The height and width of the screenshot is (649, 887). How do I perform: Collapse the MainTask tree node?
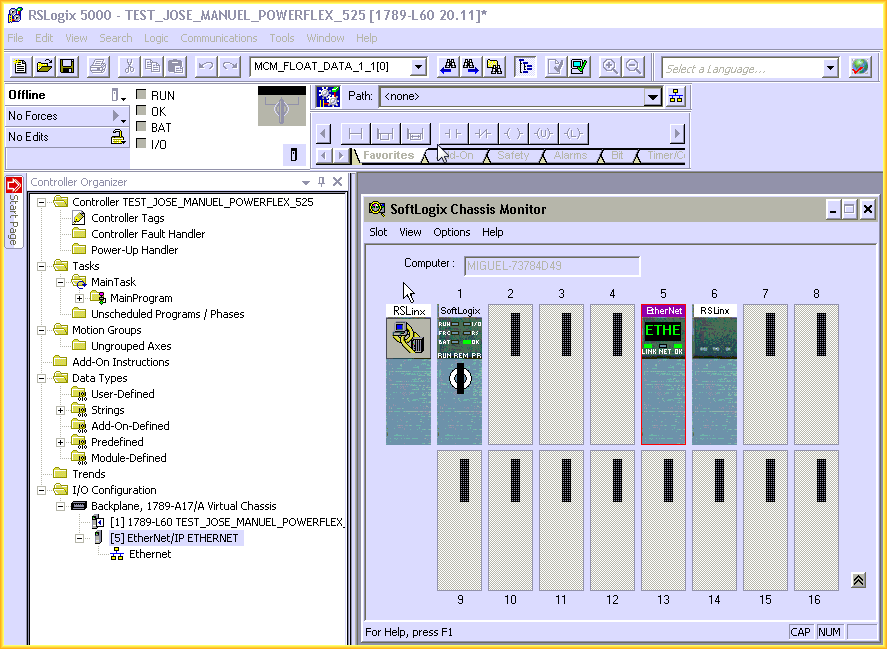pyautogui.click(x=61, y=282)
